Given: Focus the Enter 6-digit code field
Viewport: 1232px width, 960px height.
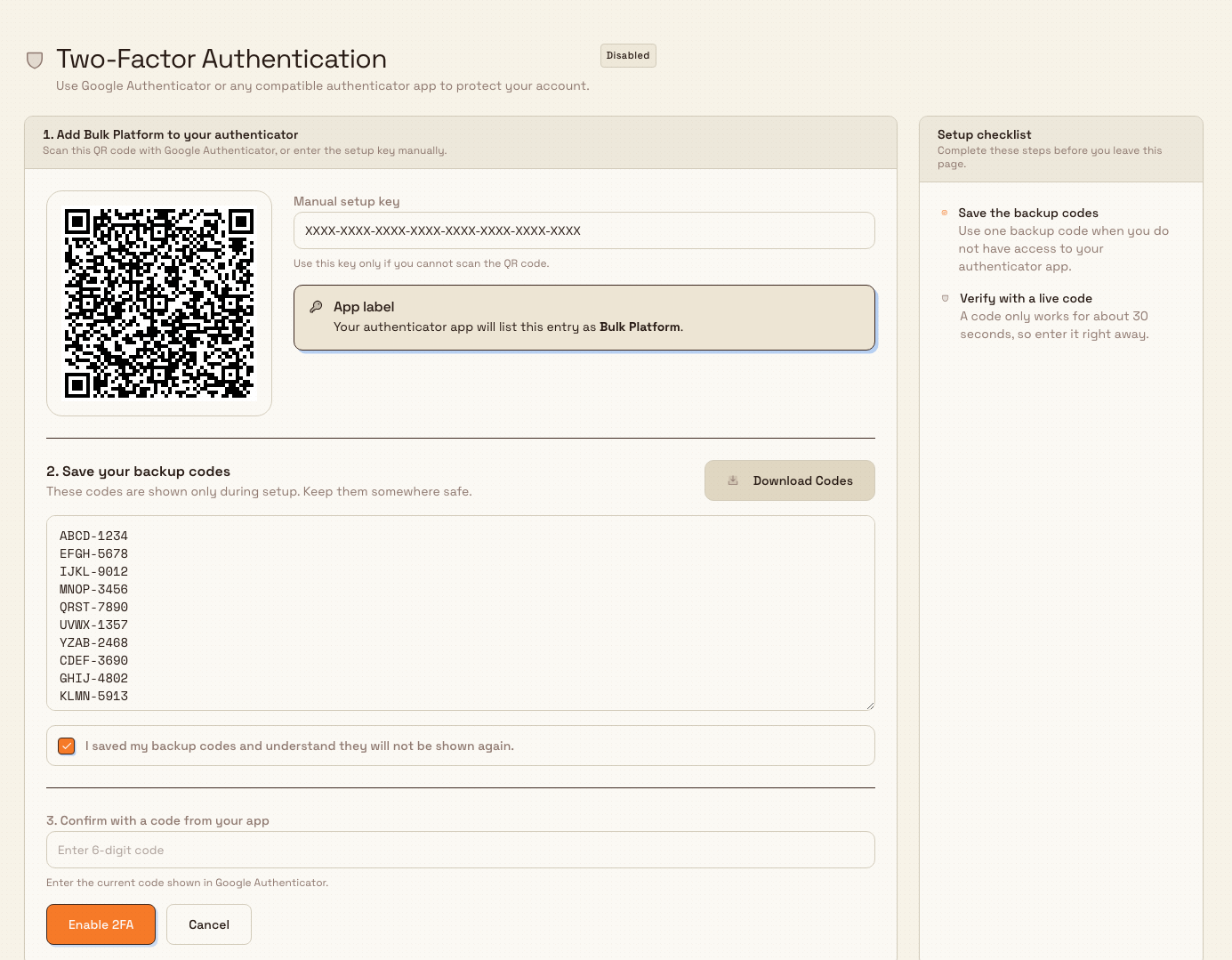Looking at the screenshot, I should click(x=461, y=850).
